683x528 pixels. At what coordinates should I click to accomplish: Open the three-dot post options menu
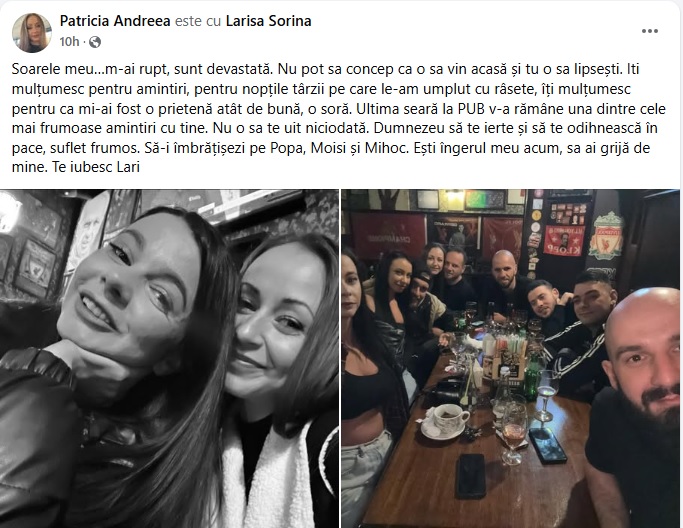tap(649, 31)
